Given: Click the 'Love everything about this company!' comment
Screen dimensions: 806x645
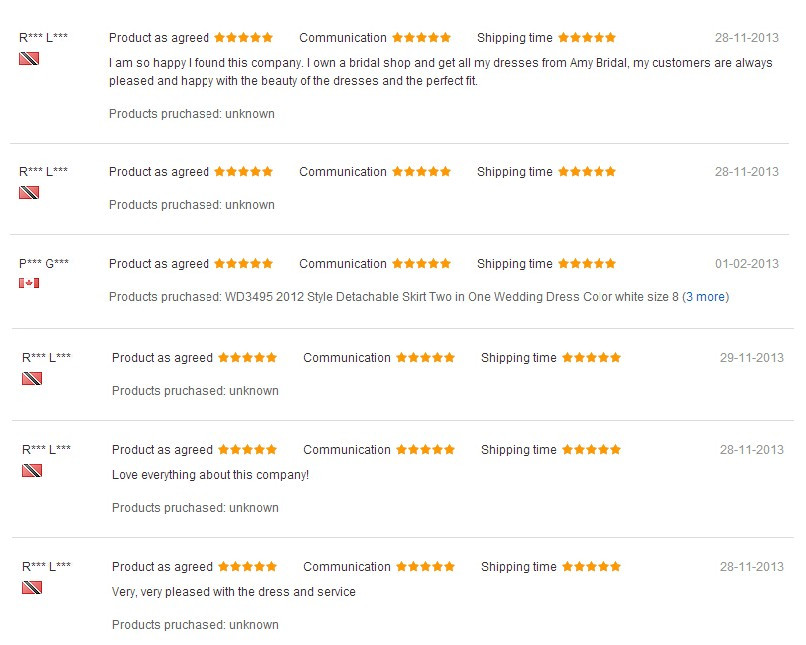Looking at the screenshot, I should pyautogui.click(x=210, y=475).
